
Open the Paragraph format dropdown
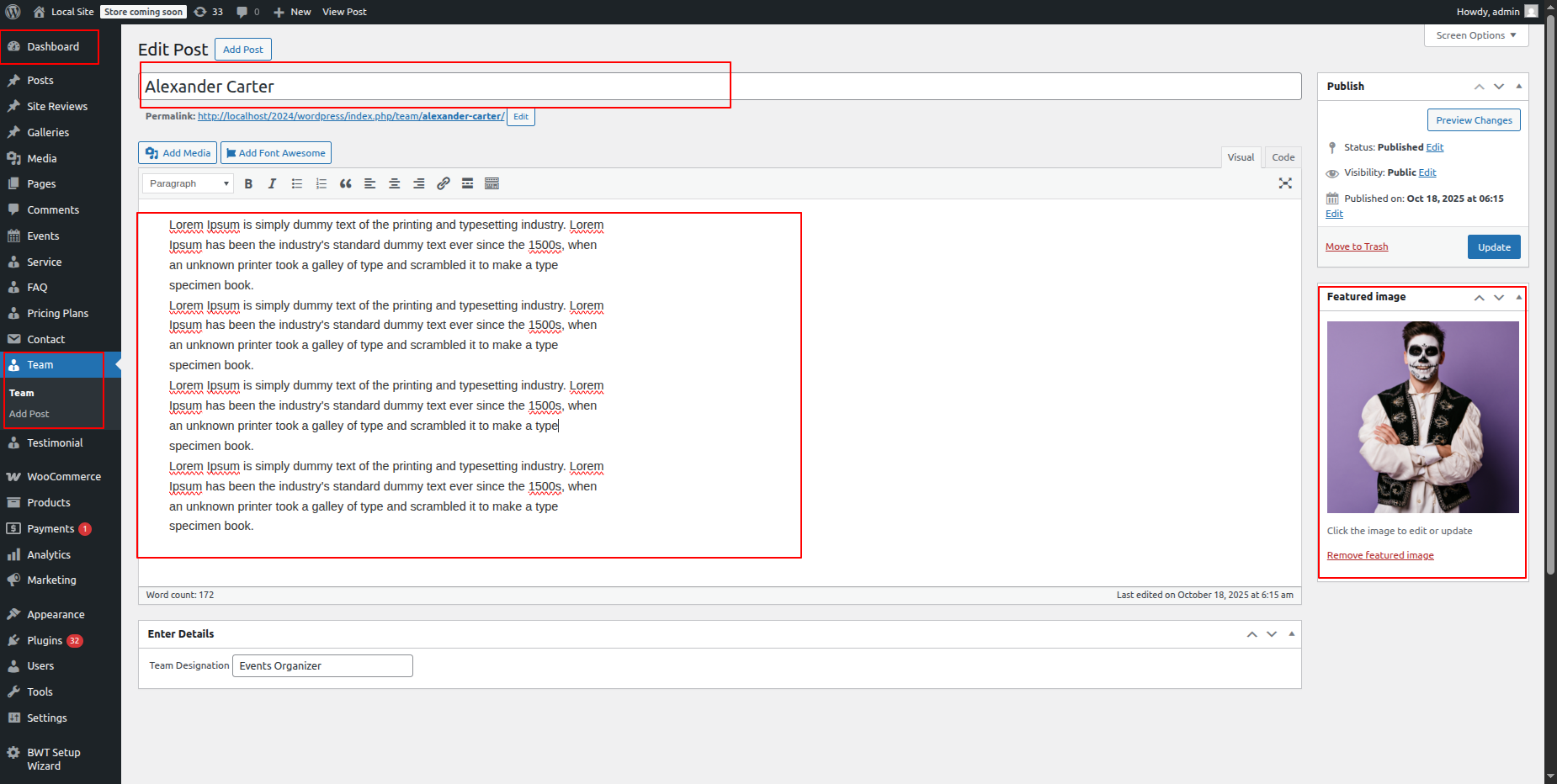[x=188, y=183]
